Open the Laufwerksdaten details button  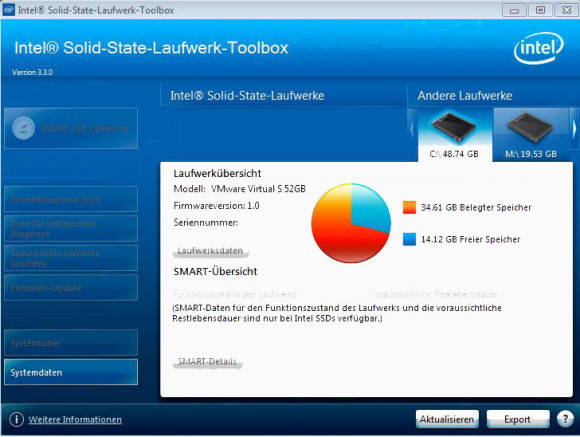(210, 251)
